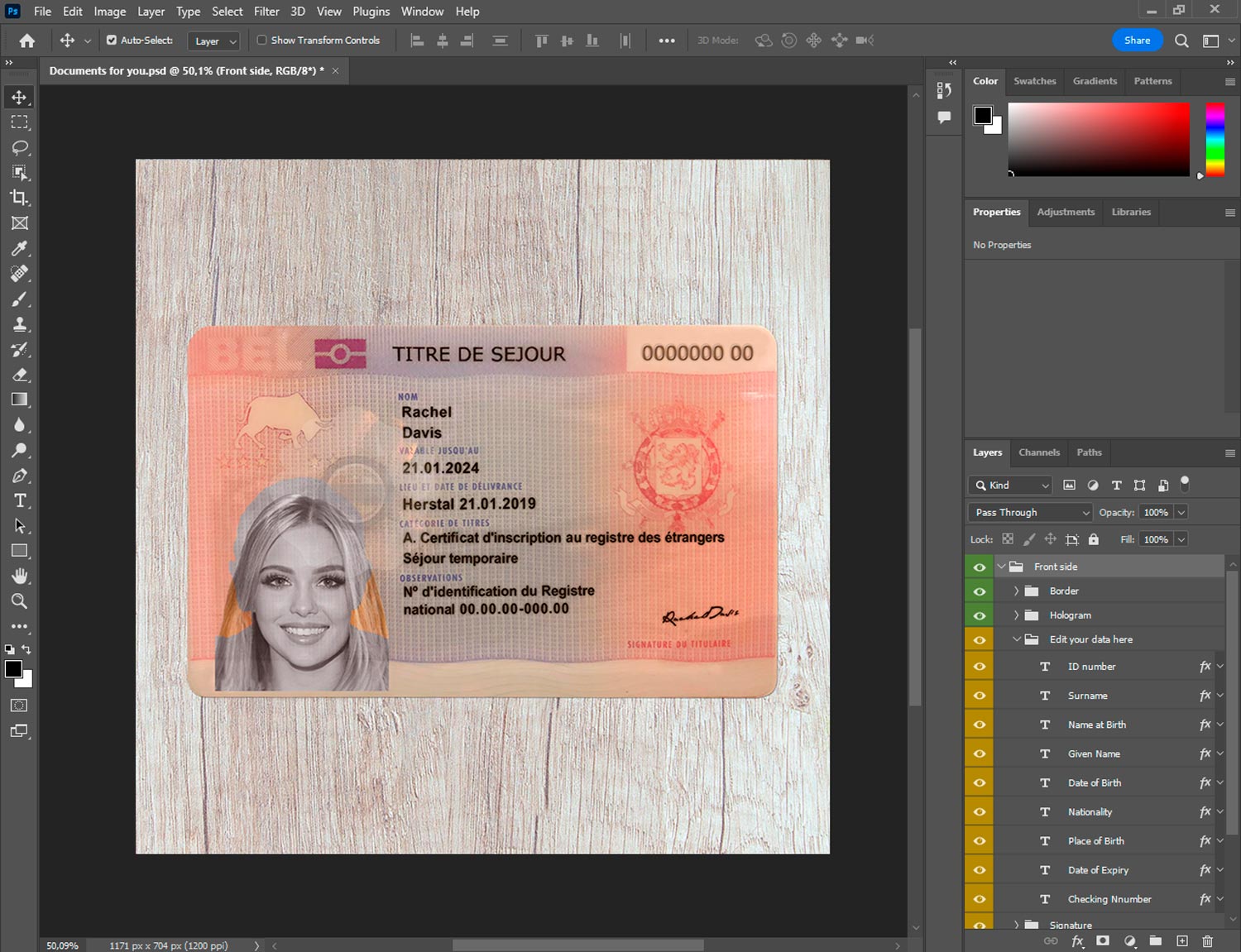
Task: Enable Show Transform Controls checkbox
Action: 261,40
